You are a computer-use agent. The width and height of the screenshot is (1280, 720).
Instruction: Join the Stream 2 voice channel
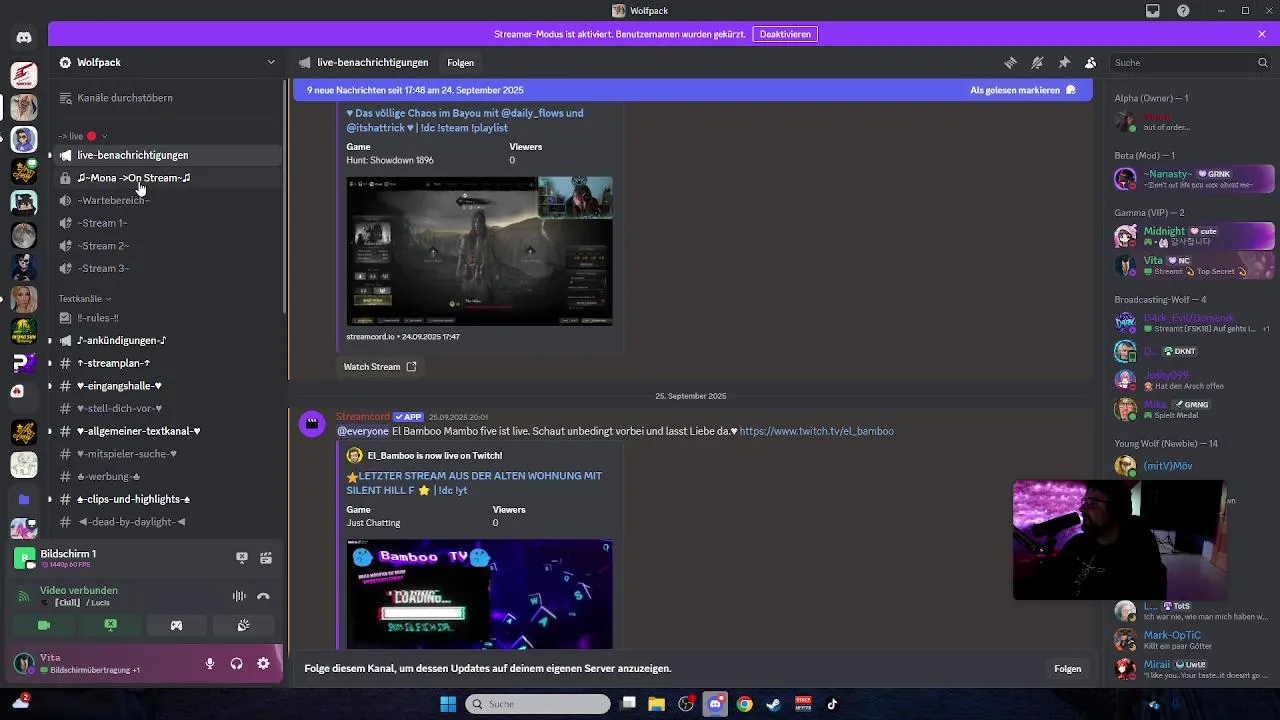pos(167,246)
